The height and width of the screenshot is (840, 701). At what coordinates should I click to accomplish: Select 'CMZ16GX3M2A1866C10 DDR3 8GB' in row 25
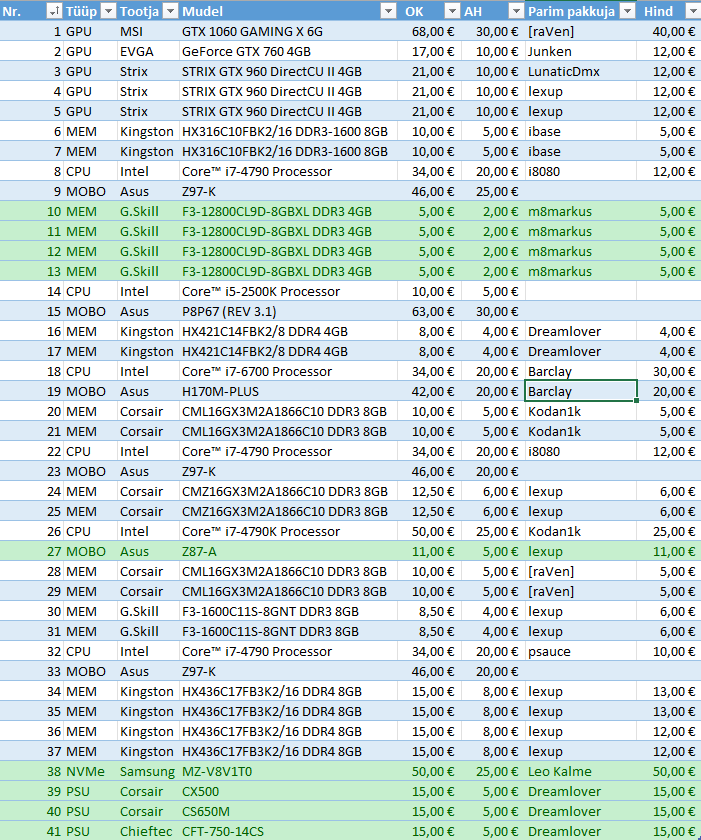pos(288,512)
